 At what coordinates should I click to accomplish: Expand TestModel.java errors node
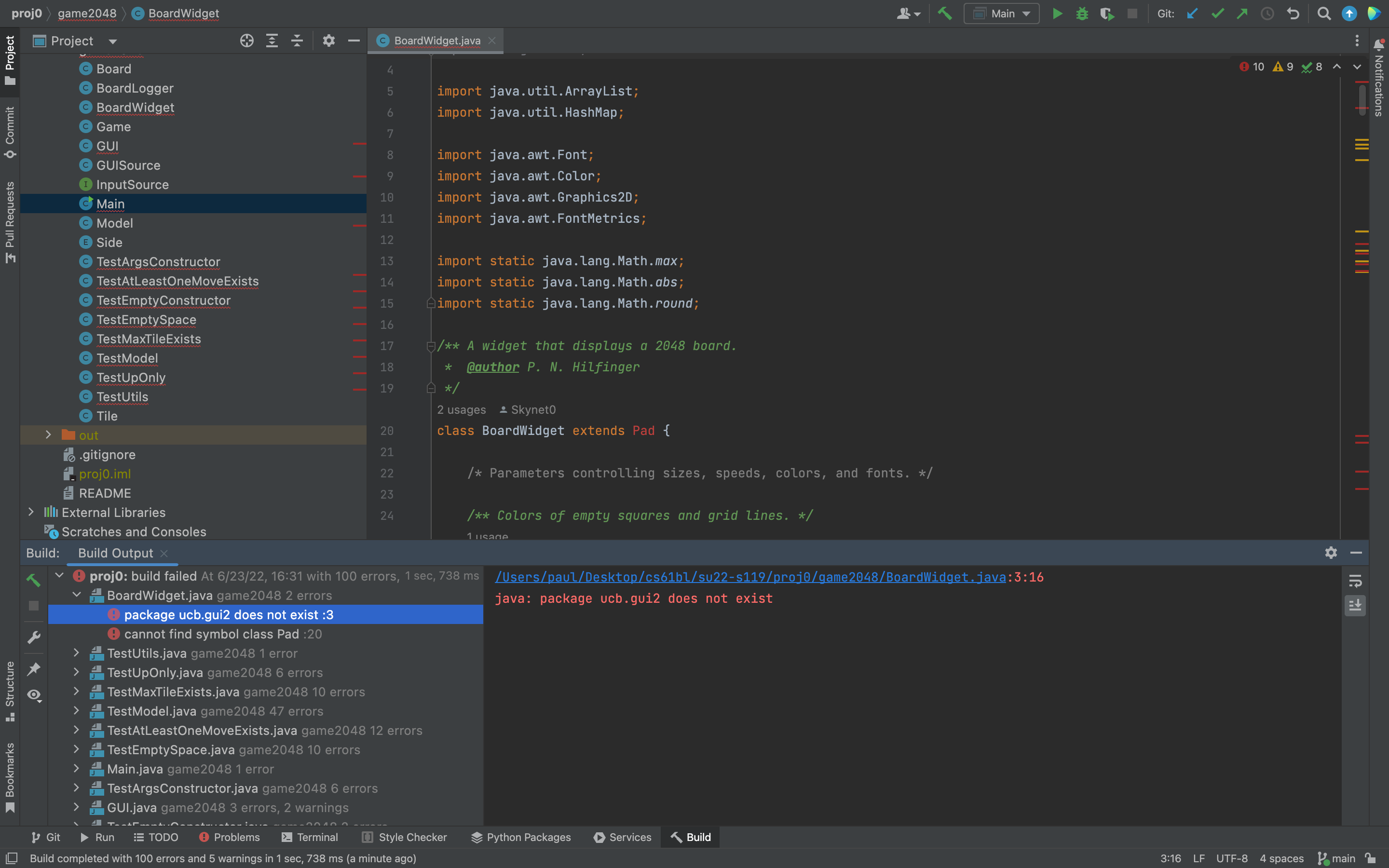[x=76, y=711]
